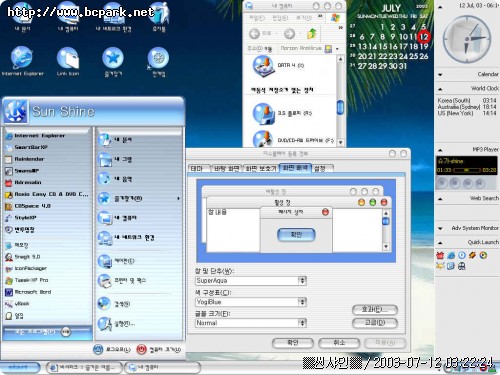The image size is (500, 375).
Task: Open the DVD/CD-RW drive in My Computer
Action: click(293, 140)
